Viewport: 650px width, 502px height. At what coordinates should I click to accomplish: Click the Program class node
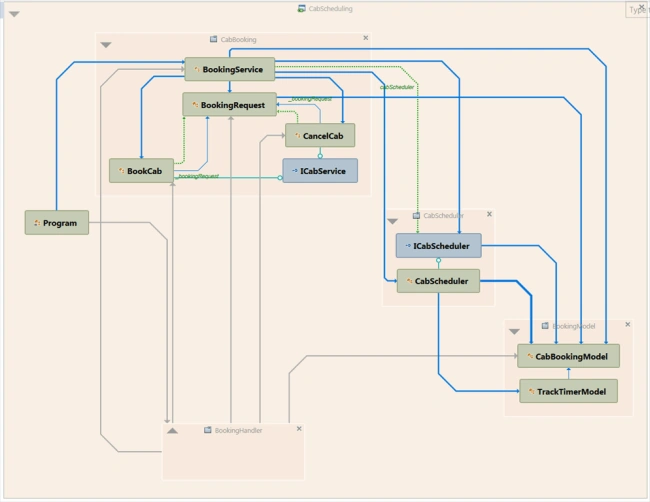[57, 223]
